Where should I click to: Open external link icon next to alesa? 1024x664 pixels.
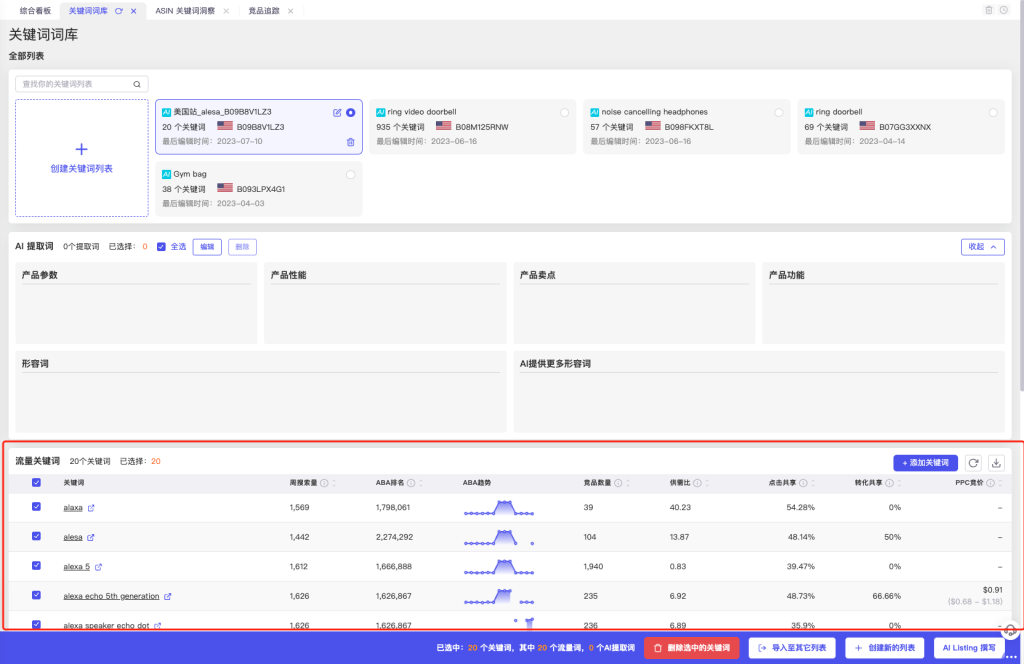[x=91, y=537]
